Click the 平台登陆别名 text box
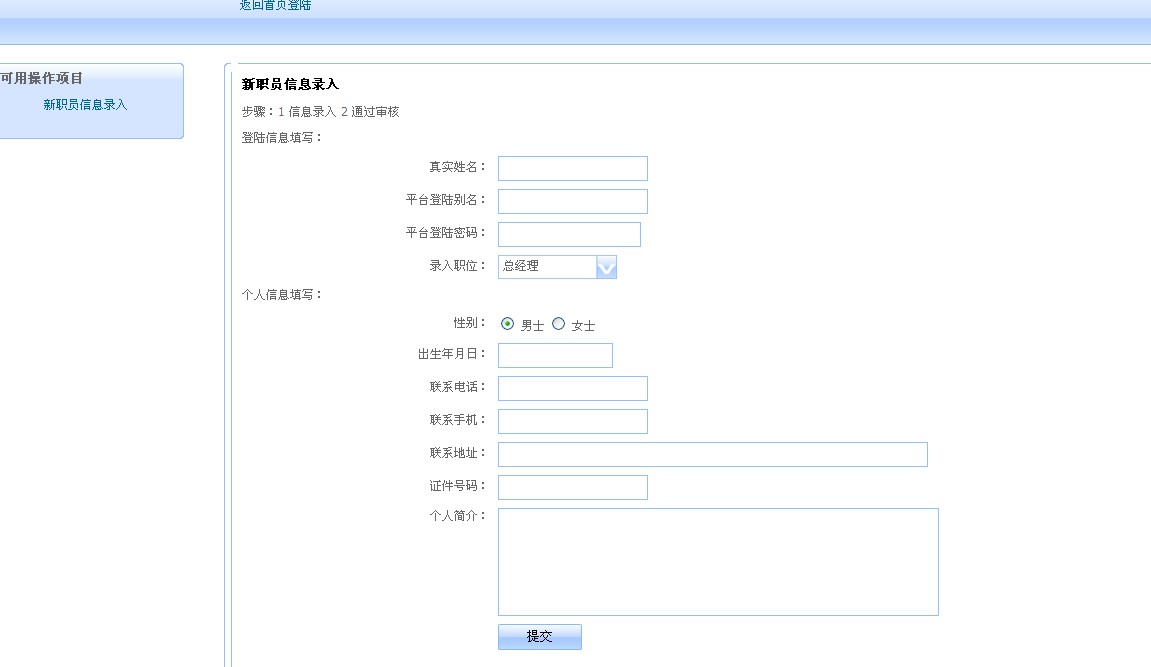 (x=572, y=201)
